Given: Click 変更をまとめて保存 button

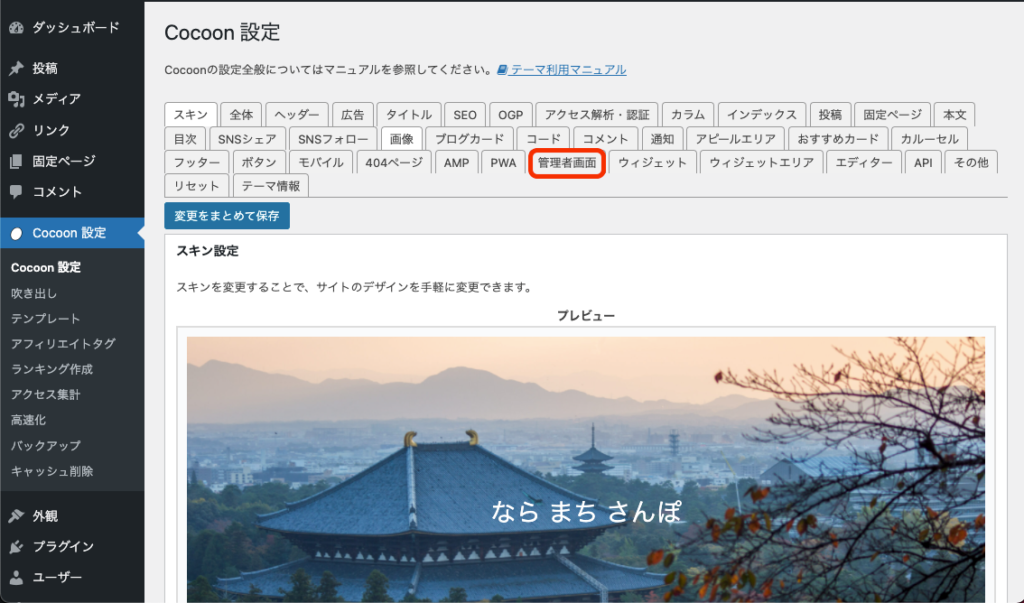Looking at the screenshot, I should coord(227,216).
